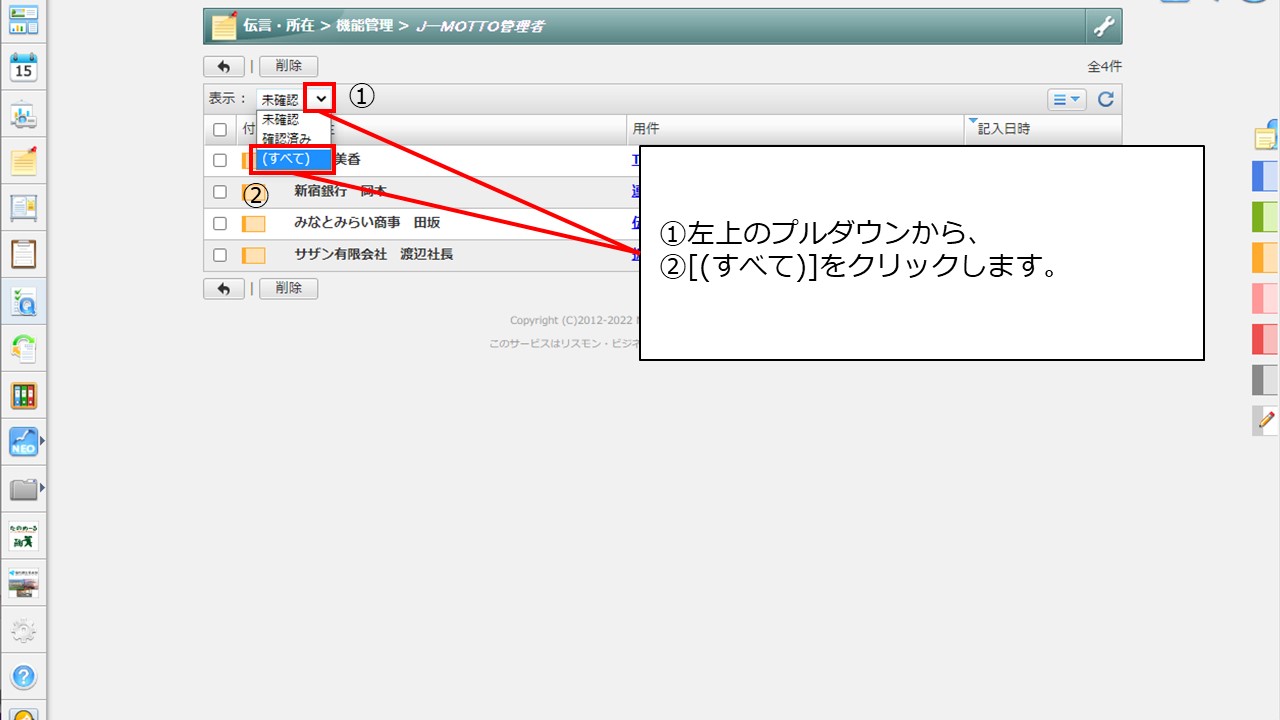Pick the green color swatch on right edge
This screenshot has height=720, width=1280.
(x=1266, y=217)
